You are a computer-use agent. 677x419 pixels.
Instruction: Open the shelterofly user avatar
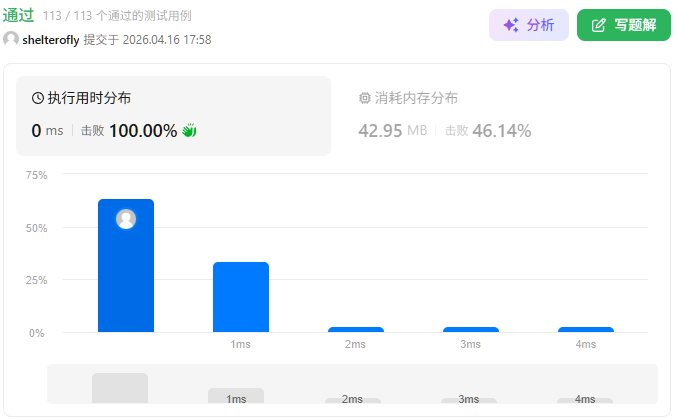coord(11,39)
